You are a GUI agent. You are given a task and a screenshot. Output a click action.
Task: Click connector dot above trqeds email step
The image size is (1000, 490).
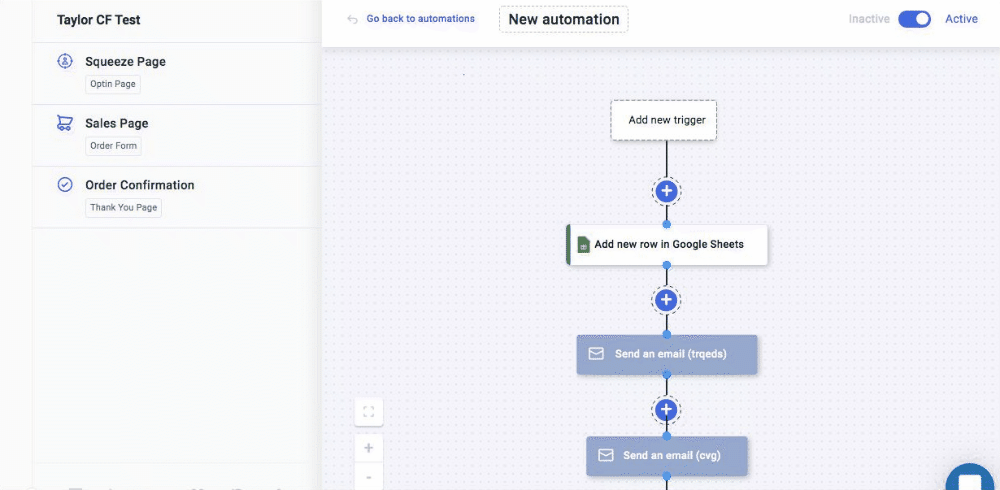(x=666, y=334)
